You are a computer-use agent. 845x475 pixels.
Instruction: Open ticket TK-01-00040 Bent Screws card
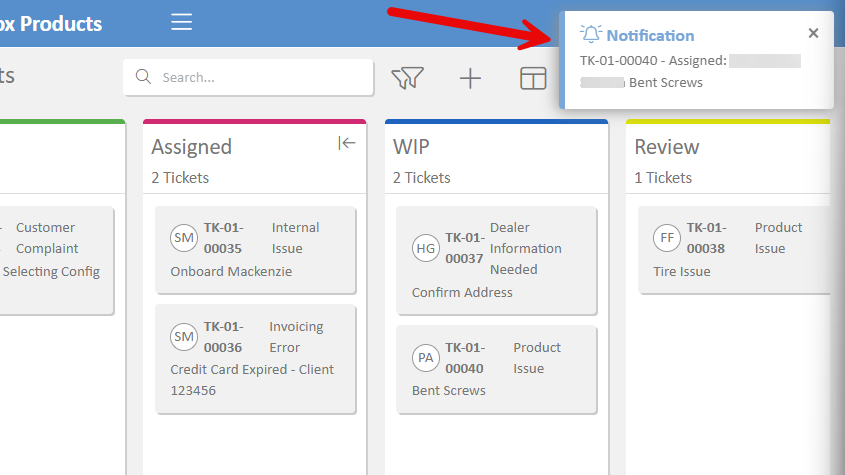pos(496,369)
